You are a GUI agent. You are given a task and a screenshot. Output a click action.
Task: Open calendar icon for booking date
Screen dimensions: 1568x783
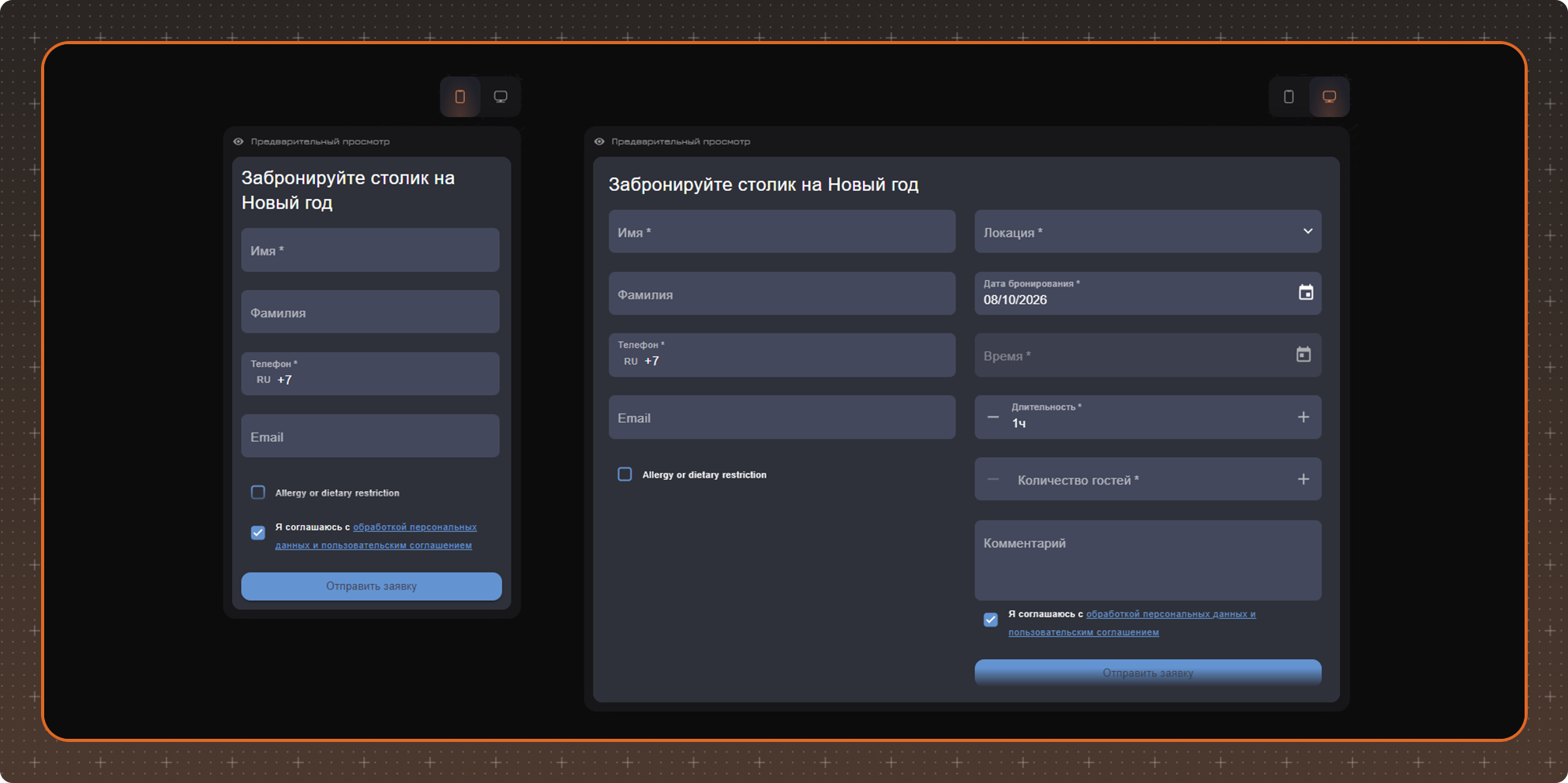point(1306,293)
